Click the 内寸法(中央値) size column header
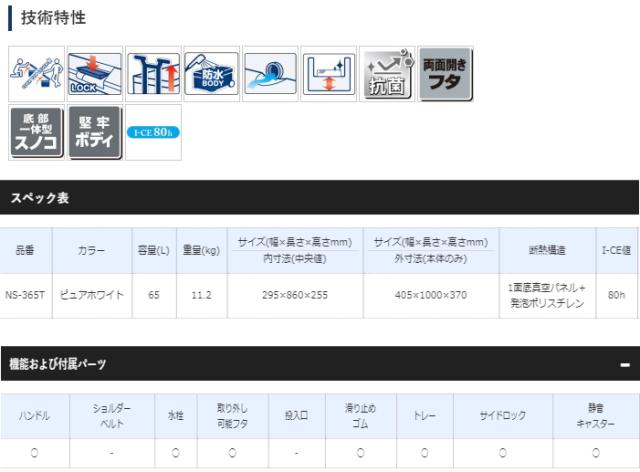The image size is (640, 472). pos(295,250)
